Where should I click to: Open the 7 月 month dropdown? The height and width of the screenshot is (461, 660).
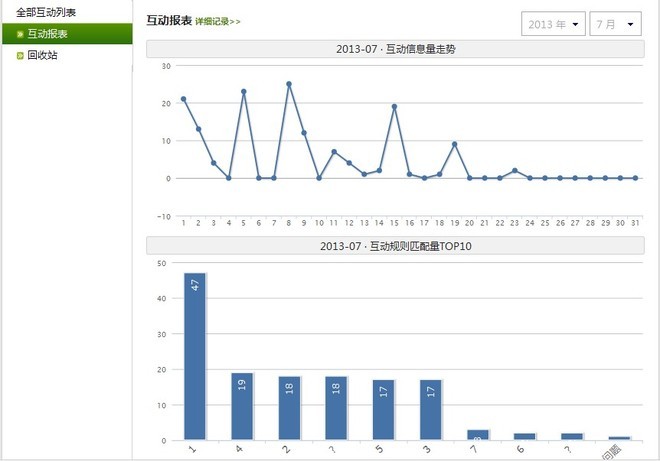[615, 24]
